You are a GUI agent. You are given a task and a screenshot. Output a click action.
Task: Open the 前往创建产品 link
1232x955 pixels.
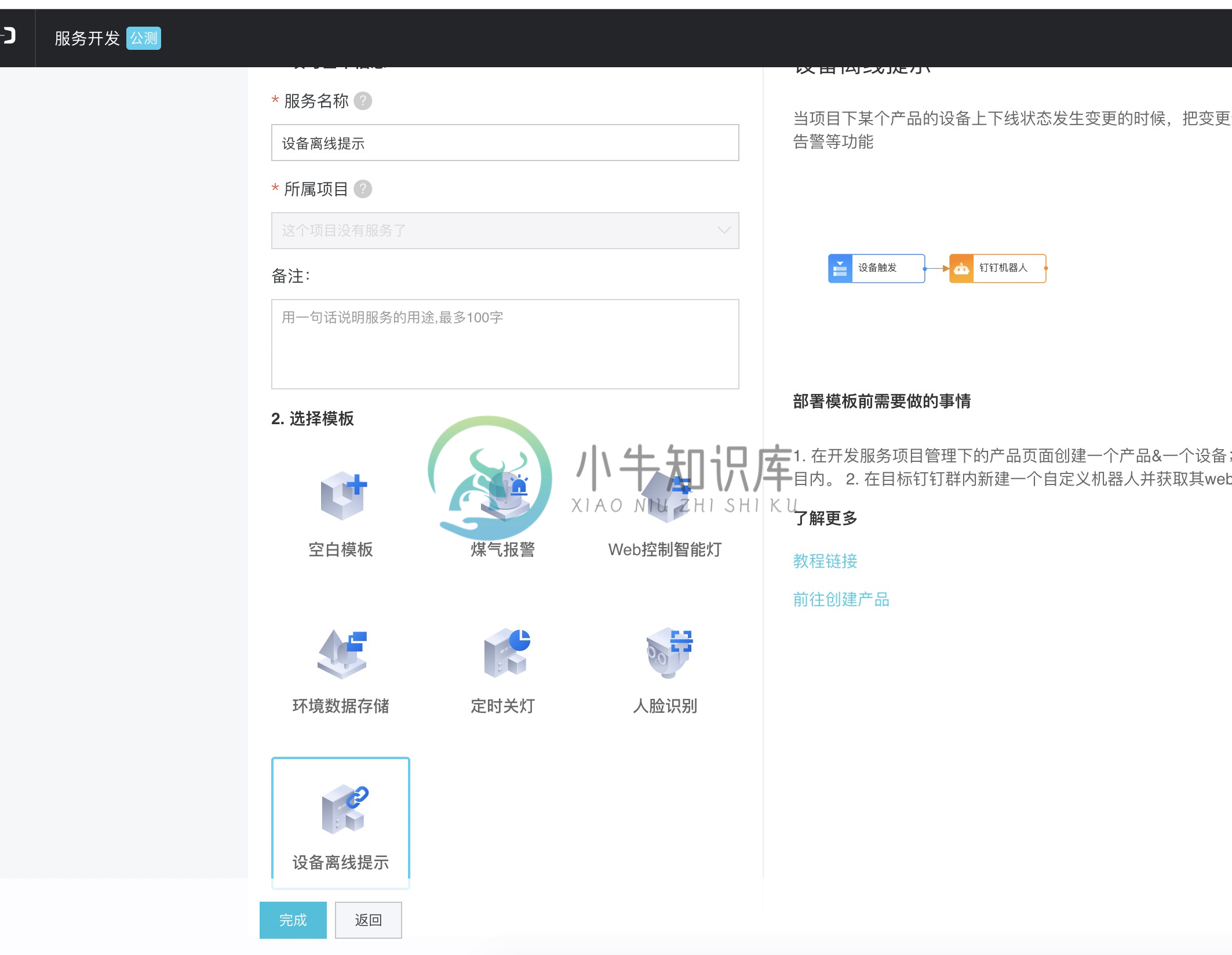coord(841,599)
